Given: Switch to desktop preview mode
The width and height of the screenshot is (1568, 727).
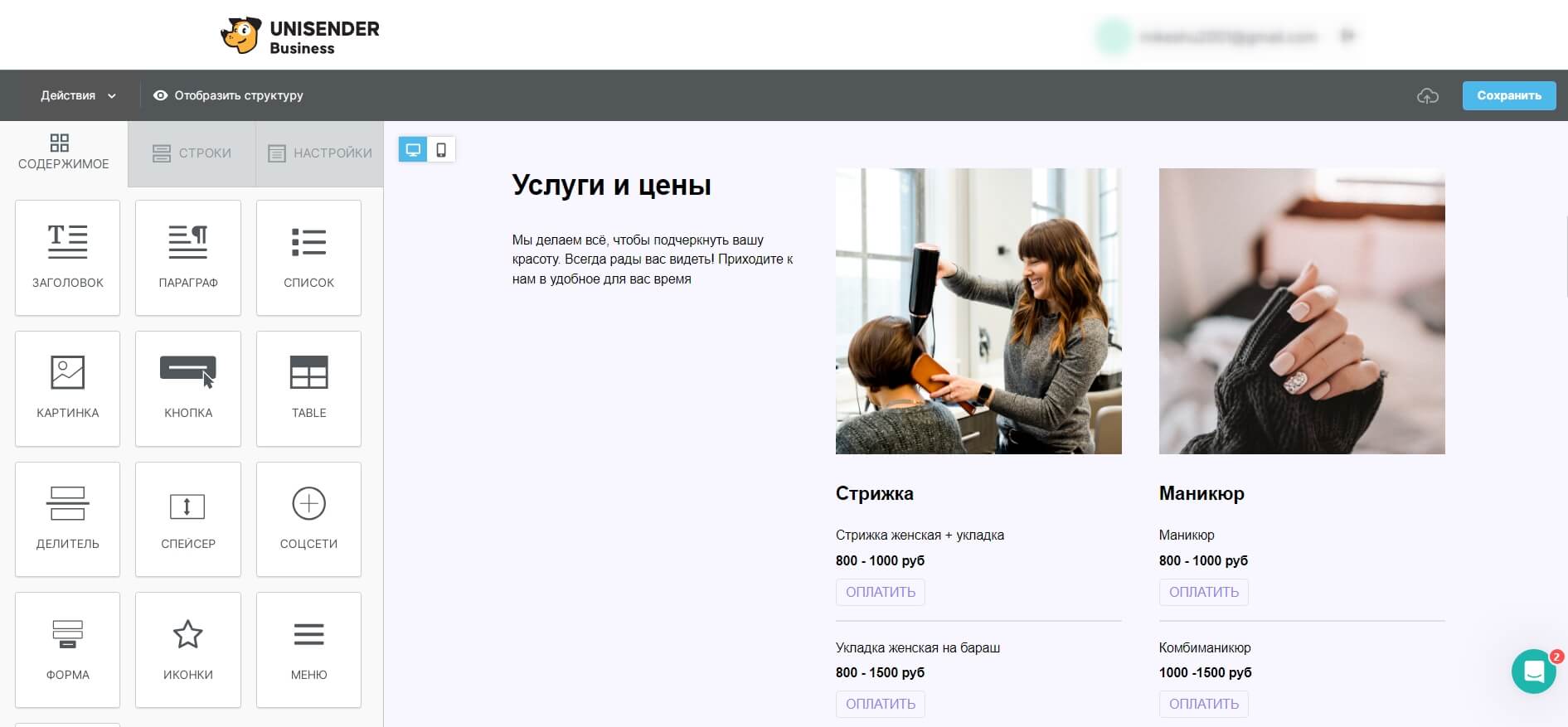Looking at the screenshot, I should 413,150.
